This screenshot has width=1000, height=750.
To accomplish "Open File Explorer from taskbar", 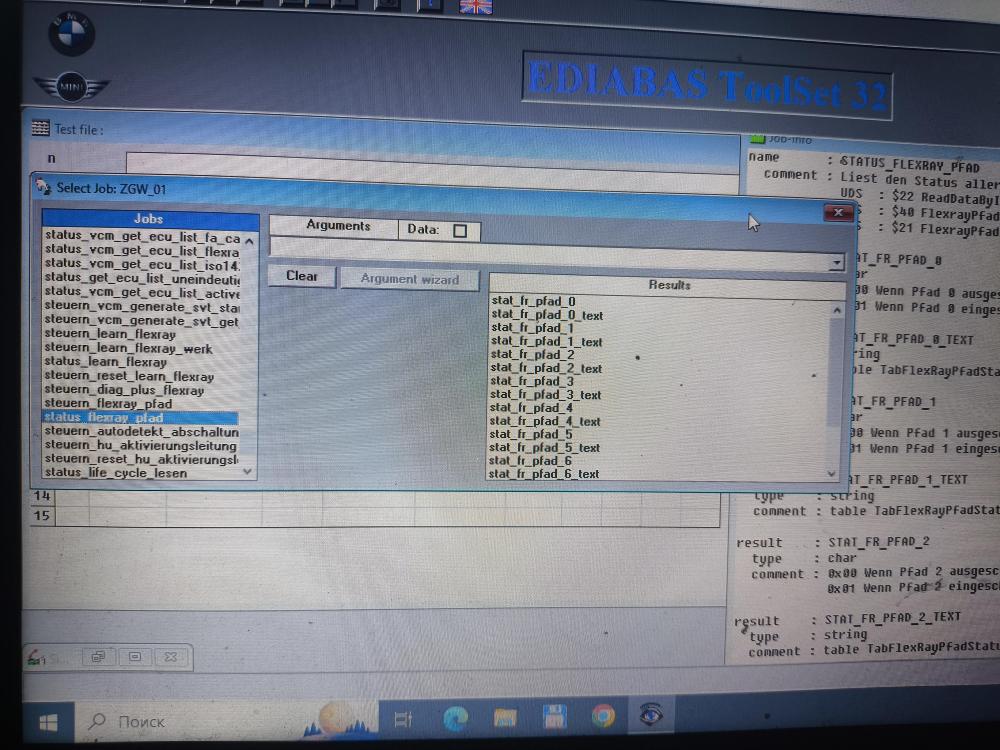I will click(505, 717).
